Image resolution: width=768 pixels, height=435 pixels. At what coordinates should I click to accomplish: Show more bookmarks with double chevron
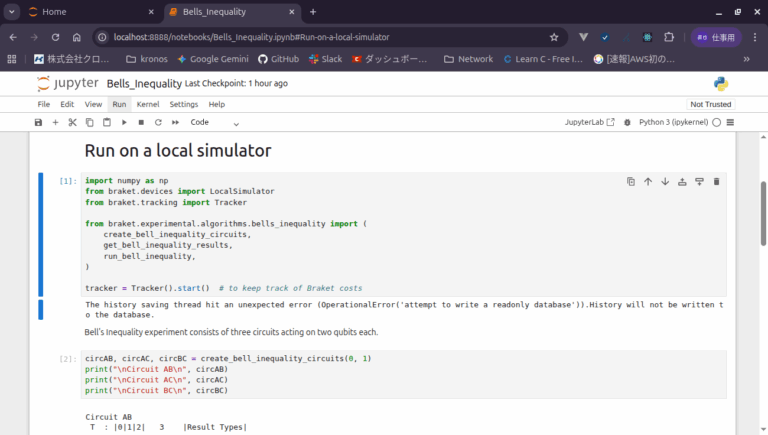(746, 59)
